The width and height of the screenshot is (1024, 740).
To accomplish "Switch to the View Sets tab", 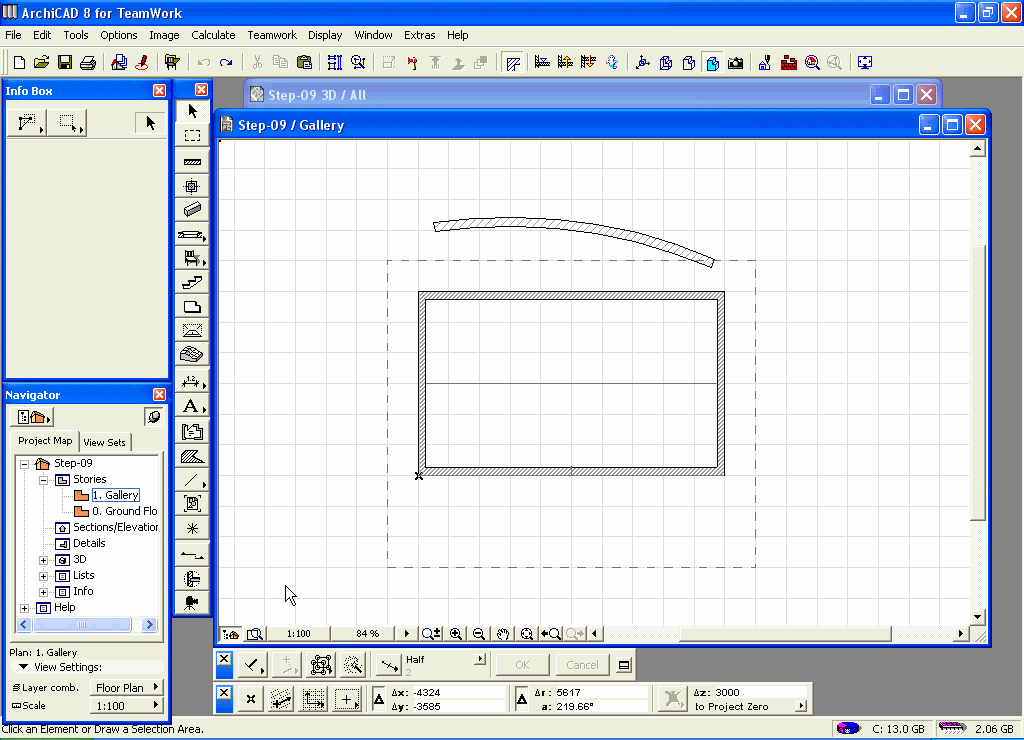I will click(105, 442).
